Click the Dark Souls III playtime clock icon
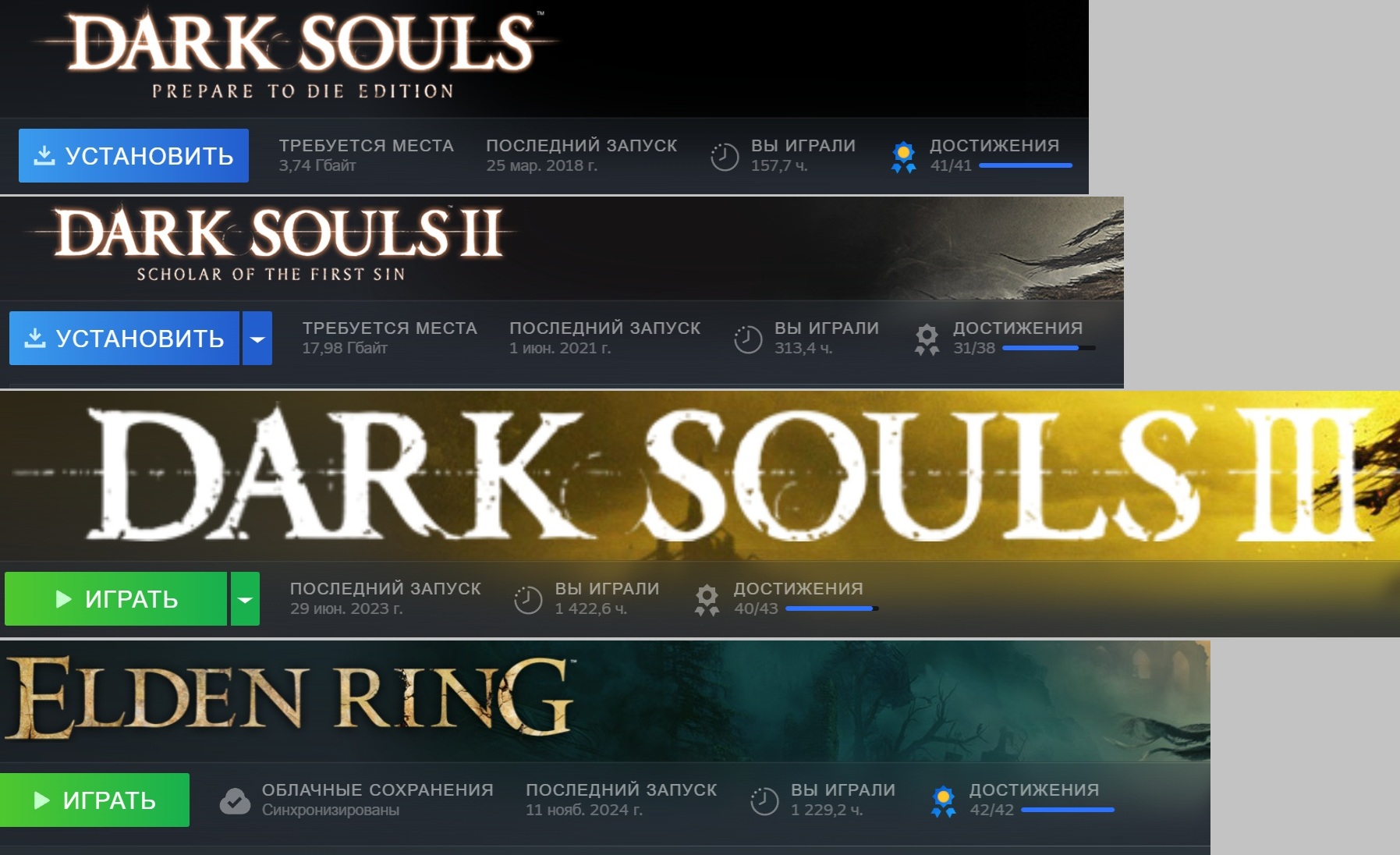Image resolution: width=1400 pixels, height=855 pixels. (528, 600)
